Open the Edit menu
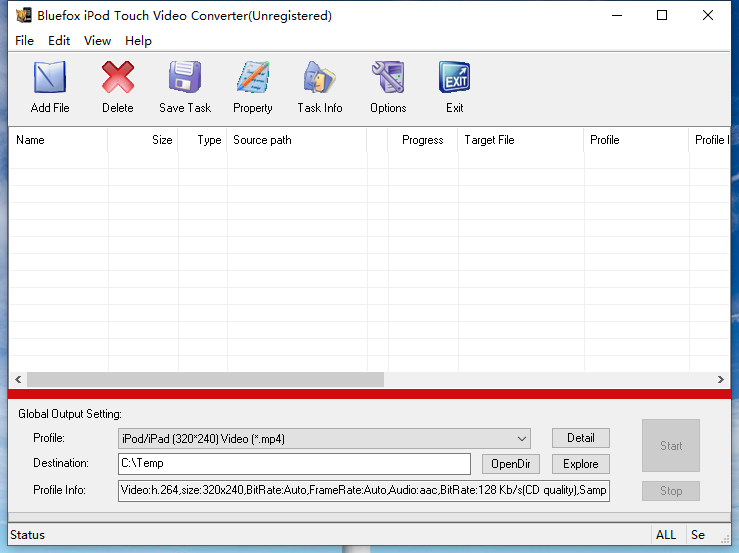Image resolution: width=739 pixels, height=553 pixels. pos(59,41)
